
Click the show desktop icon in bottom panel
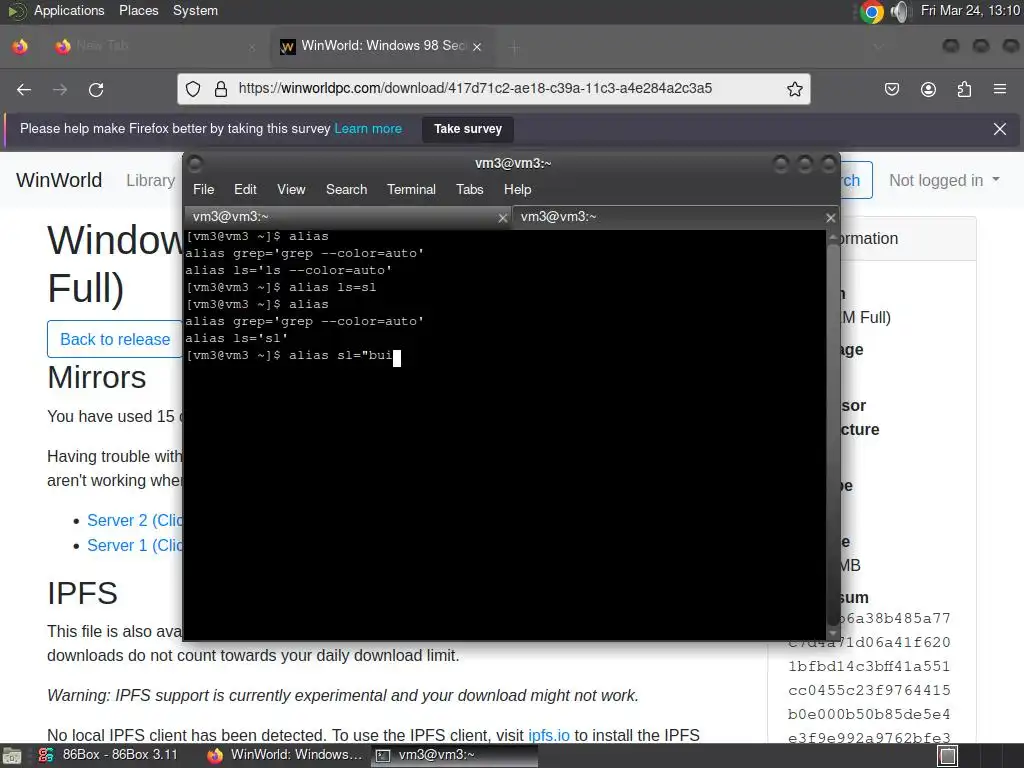coord(11,756)
